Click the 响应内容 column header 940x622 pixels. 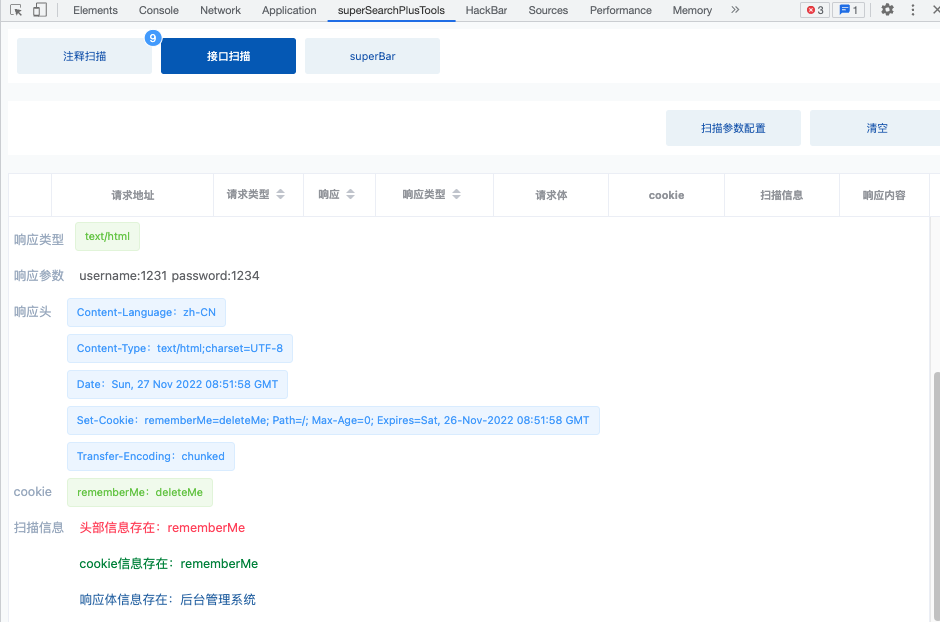coord(884,195)
